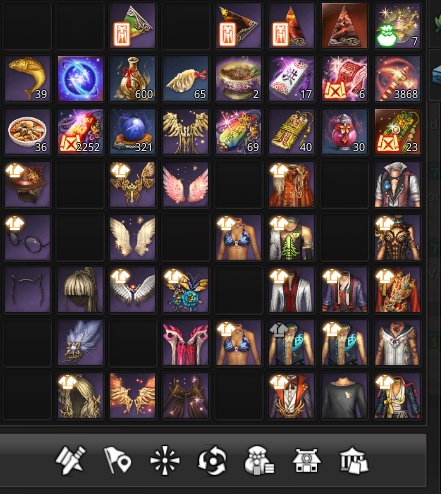The height and width of the screenshot is (494, 441).
Task: Select the dumpling item with count 65
Action: pyautogui.click(x=186, y=79)
